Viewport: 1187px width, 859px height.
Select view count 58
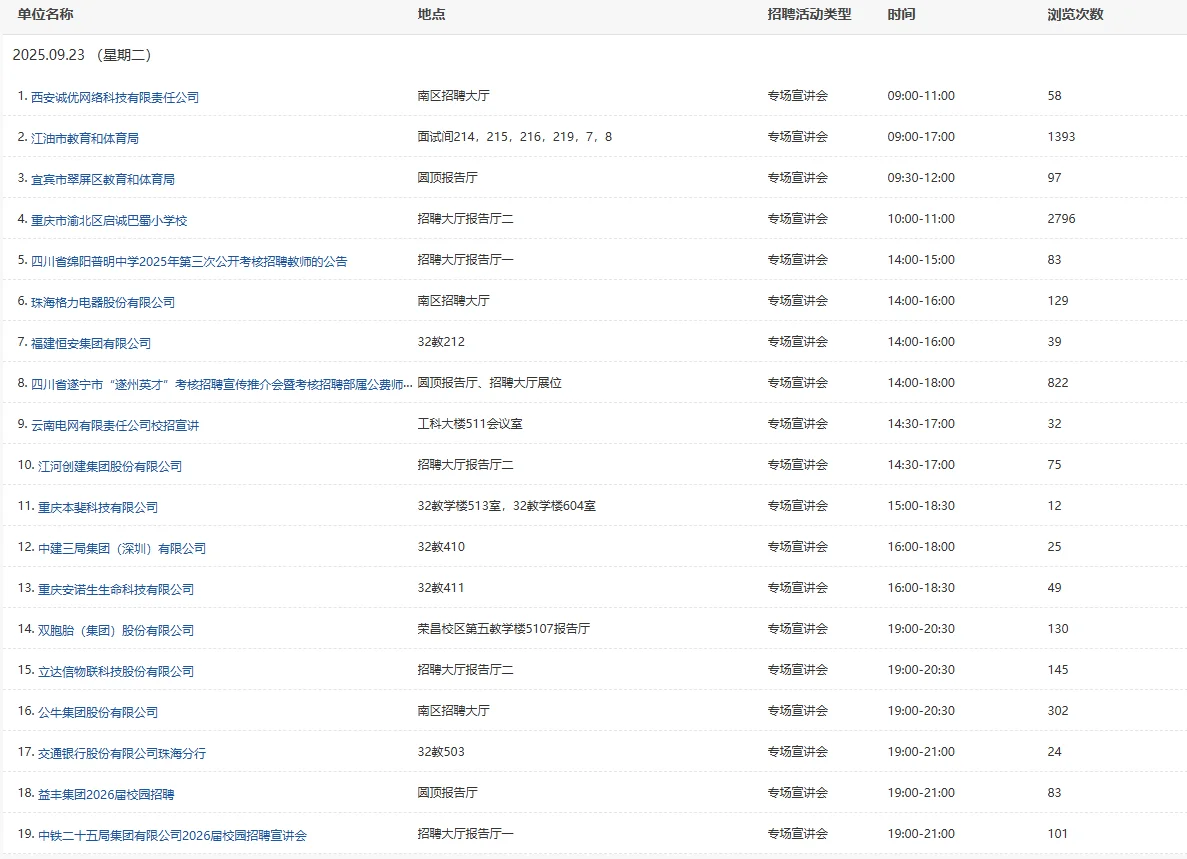tap(1055, 96)
